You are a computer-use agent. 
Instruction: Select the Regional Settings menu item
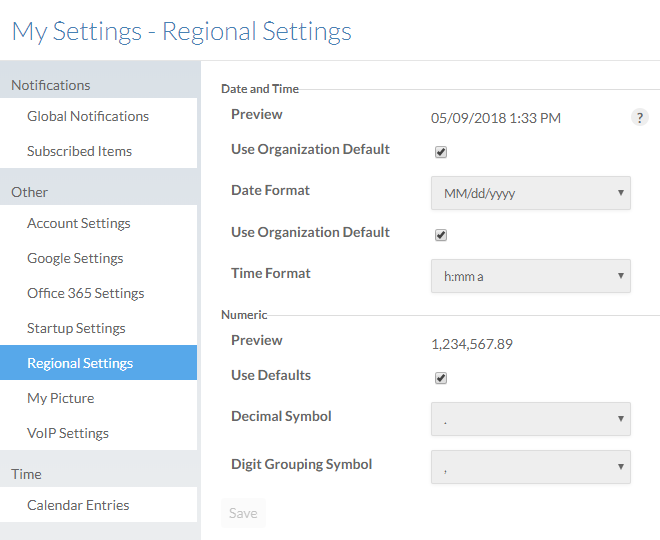pyautogui.click(x=80, y=363)
